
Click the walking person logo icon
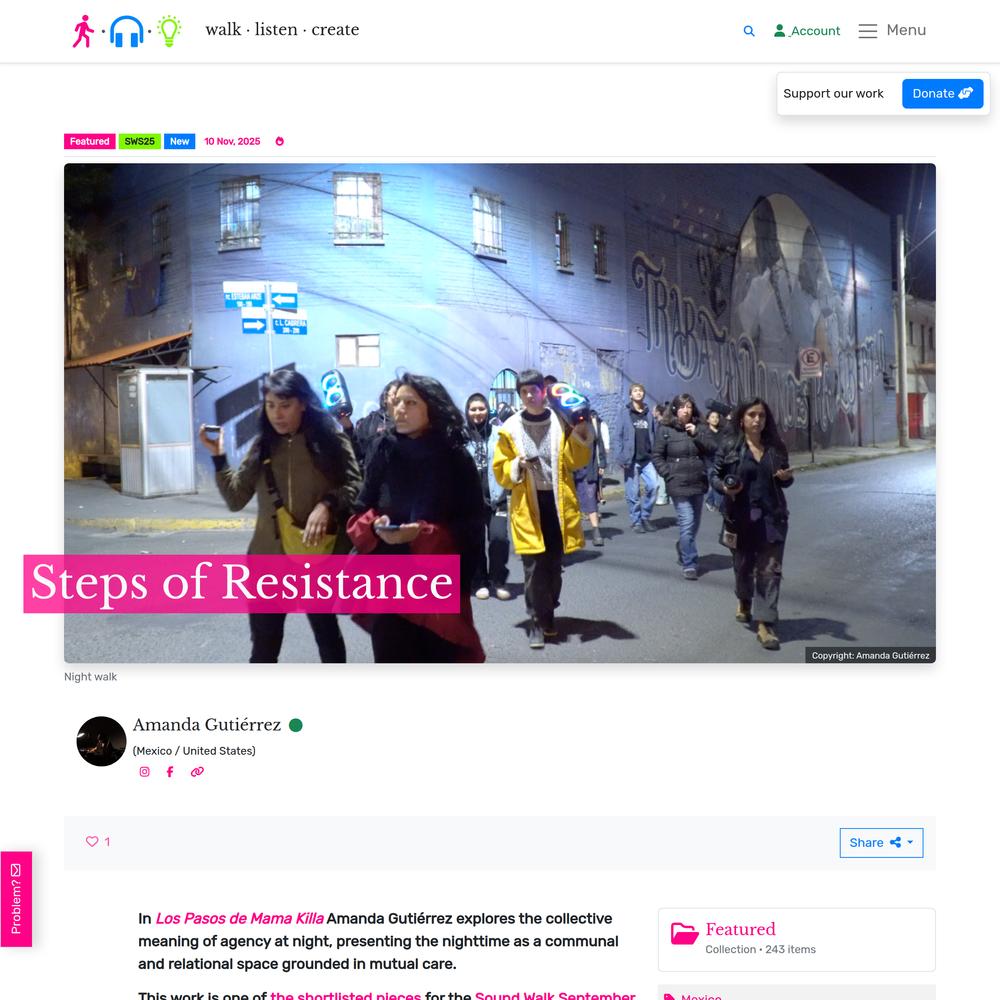(x=83, y=31)
